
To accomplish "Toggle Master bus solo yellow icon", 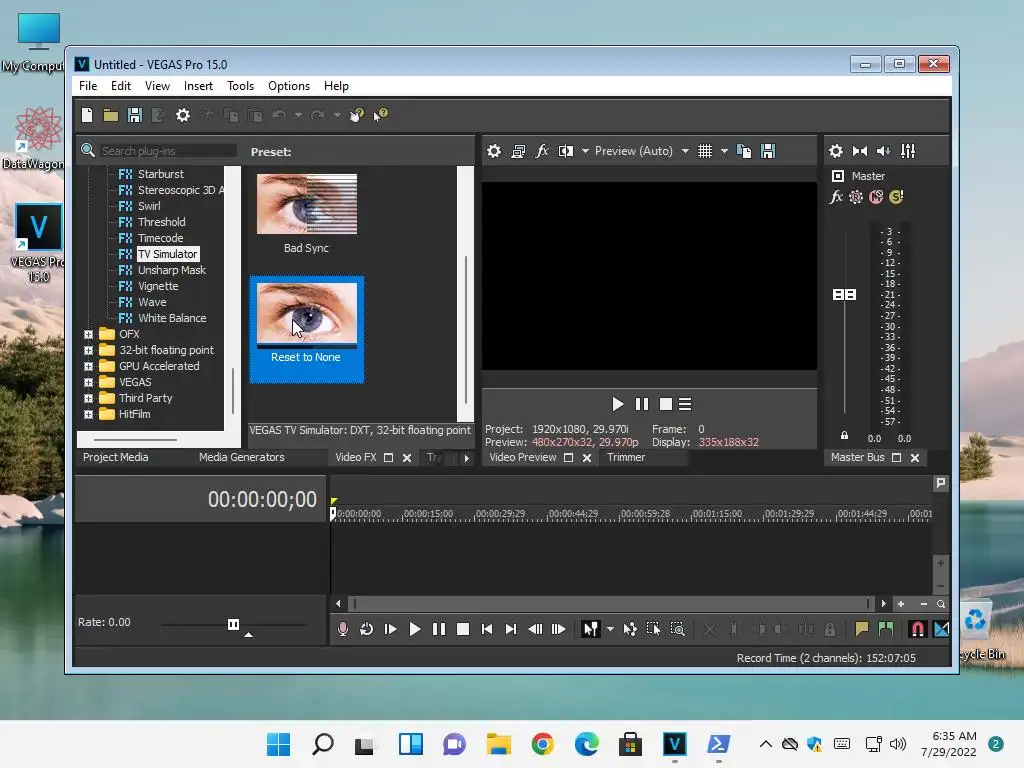I will 896,197.
